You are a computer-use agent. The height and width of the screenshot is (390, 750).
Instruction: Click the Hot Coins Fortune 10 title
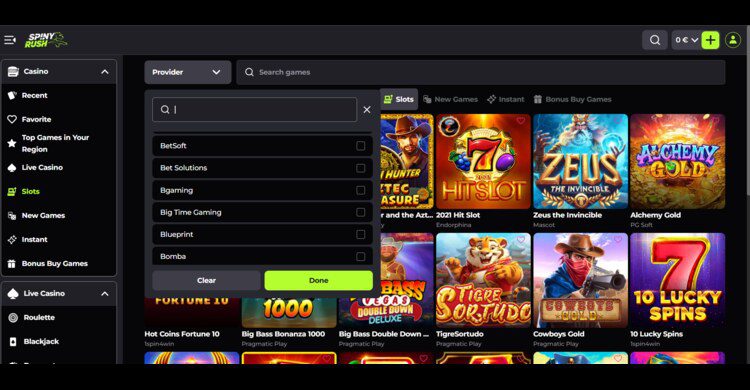click(x=182, y=334)
